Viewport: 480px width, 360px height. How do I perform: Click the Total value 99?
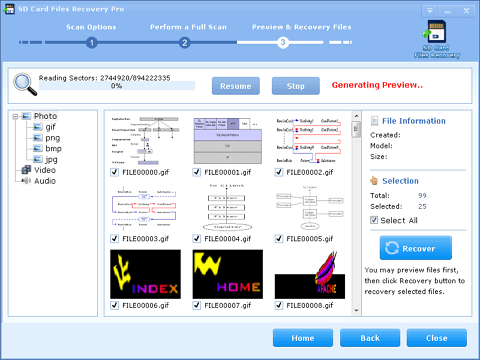[x=422, y=196]
